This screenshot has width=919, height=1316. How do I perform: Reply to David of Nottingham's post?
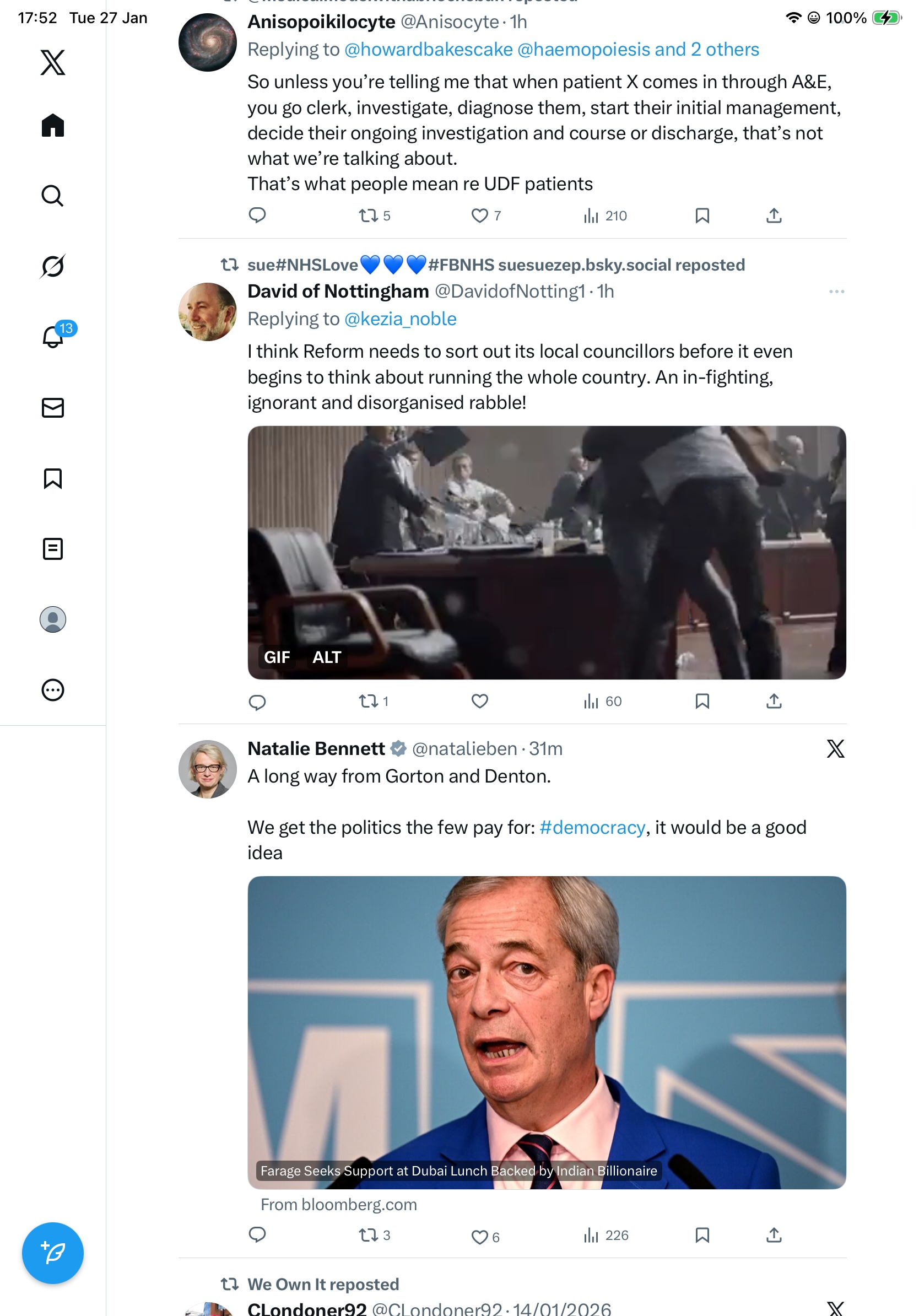tap(257, 702)
